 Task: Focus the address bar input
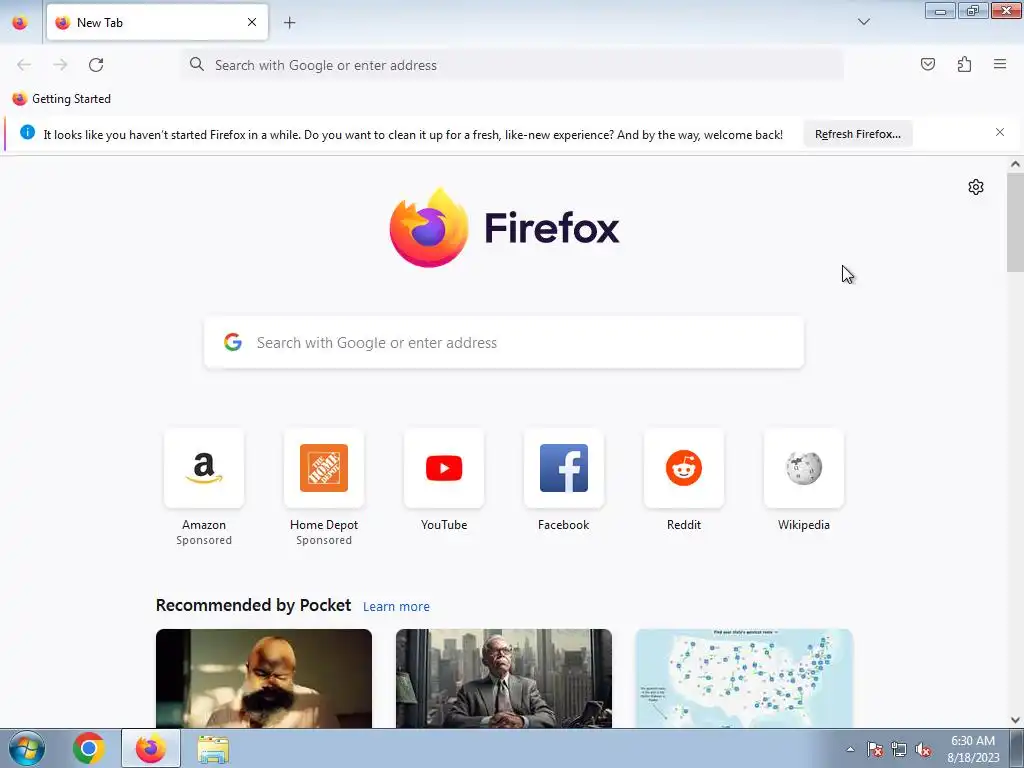point(513,65)
